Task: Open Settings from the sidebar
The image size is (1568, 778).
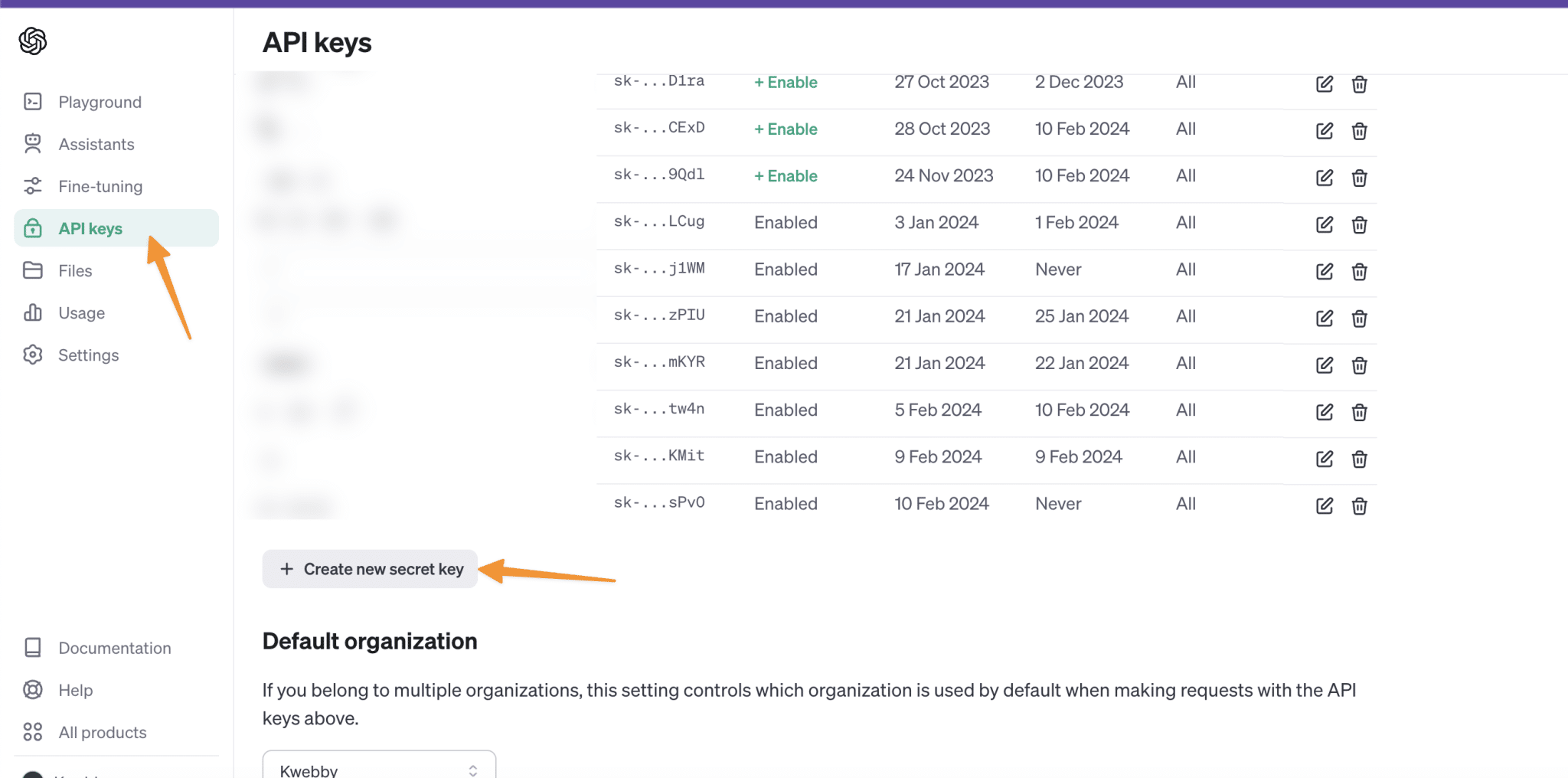Action: (x=88, y=355)
